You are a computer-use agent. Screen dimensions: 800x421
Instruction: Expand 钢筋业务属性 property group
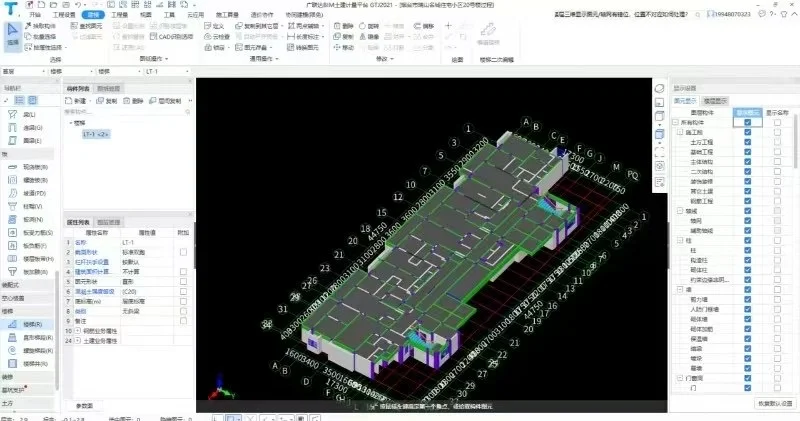[78, 331]
